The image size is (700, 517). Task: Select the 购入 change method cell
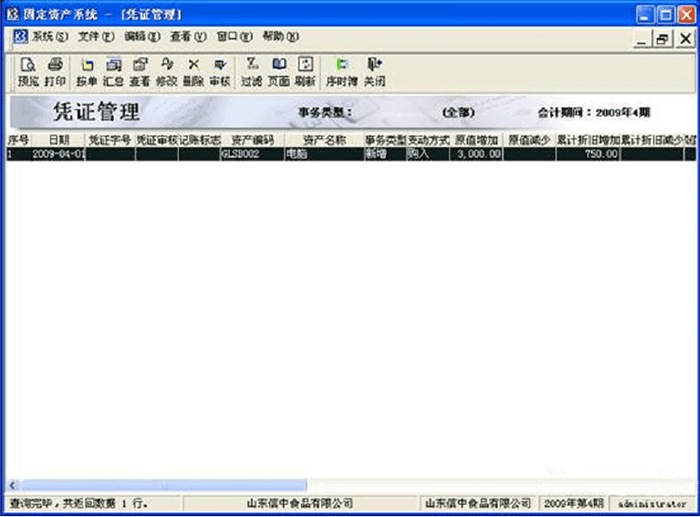(x=428, y=154)
